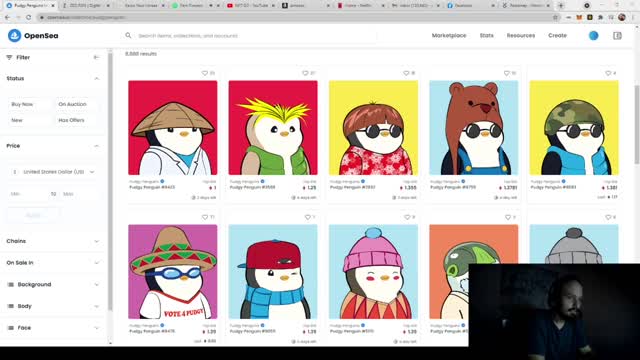Open a new browser tab
This screenshot has height=360, width=640.
561,6
